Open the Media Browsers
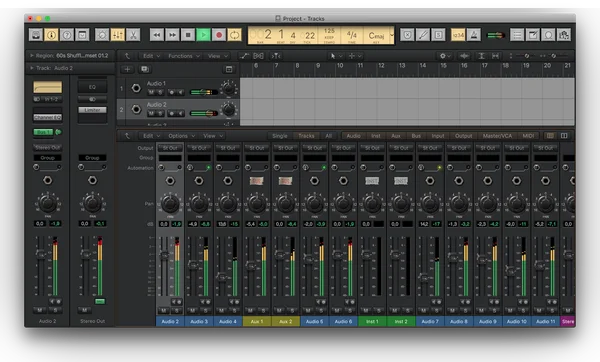The height and width of the screenshot is (362, 600). (x=564, y=35)
